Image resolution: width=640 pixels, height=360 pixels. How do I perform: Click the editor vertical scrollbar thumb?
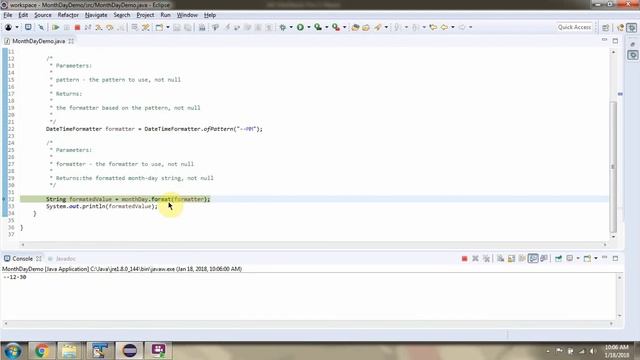click(x=613, y=167)
